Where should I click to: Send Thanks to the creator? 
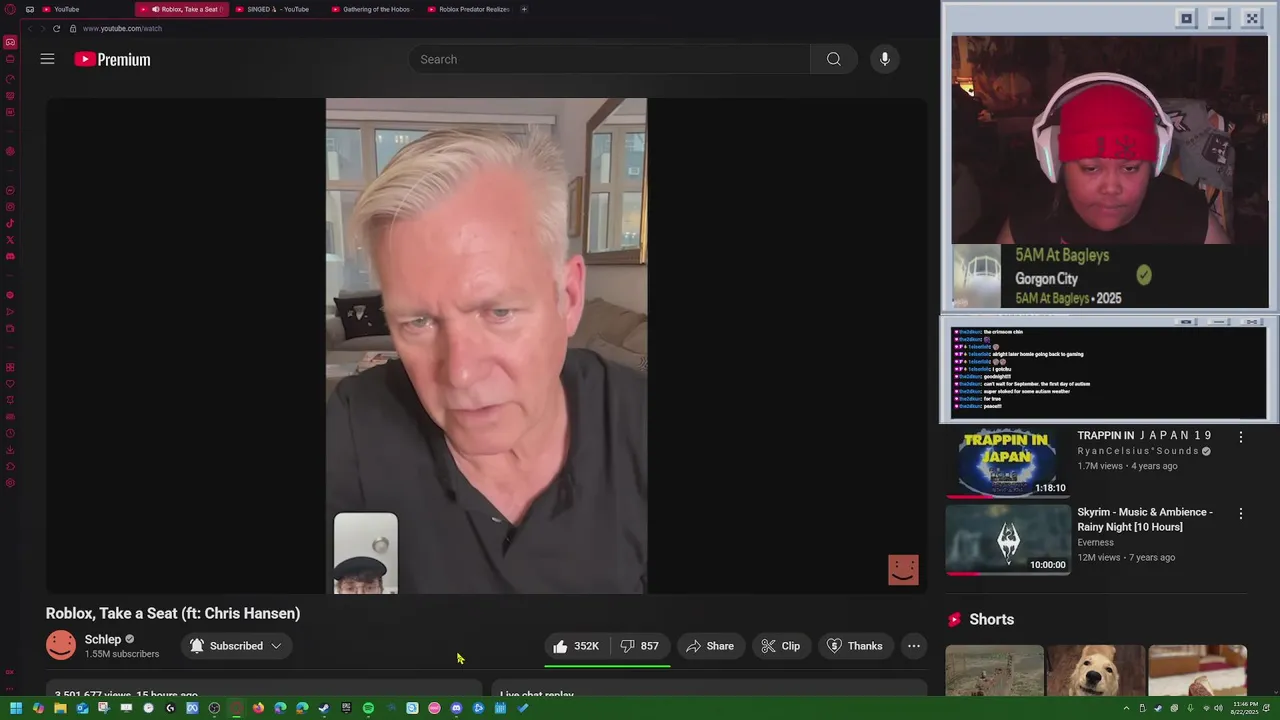point(854,646)
